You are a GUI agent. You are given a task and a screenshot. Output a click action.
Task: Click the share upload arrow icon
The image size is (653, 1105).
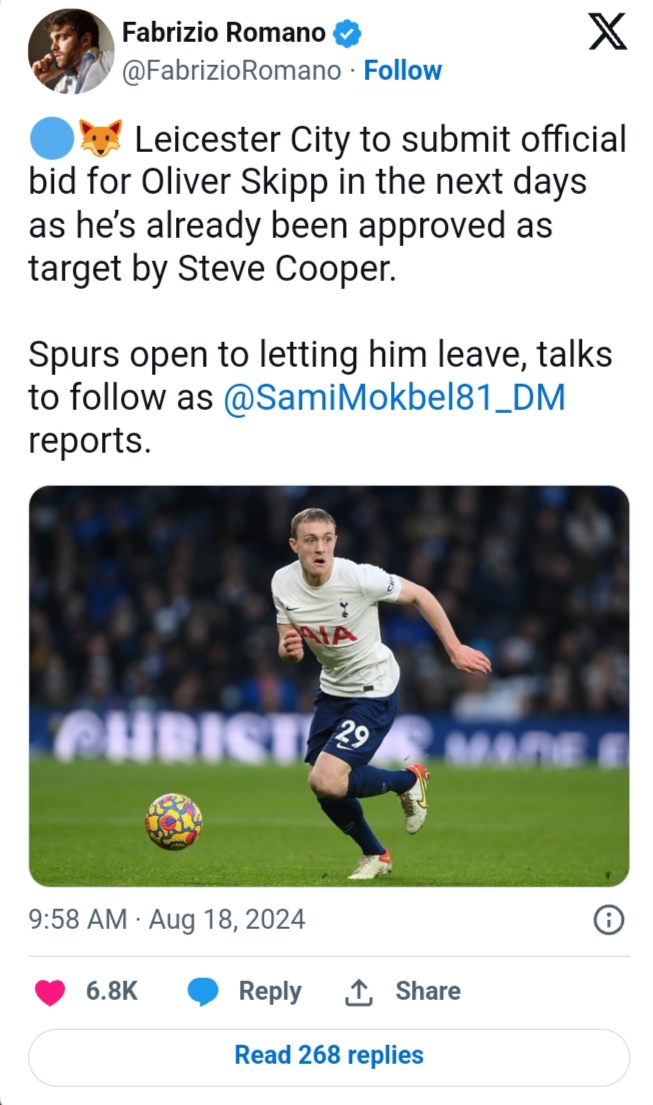coord(357,991)
